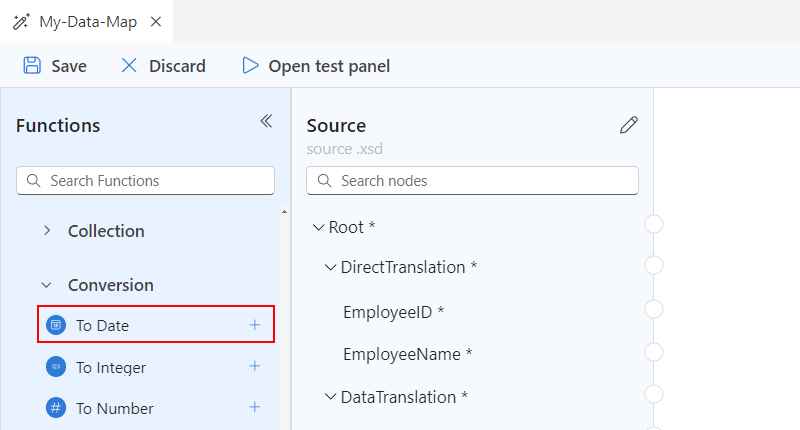This screenshot has width=800, height=430.
Task: Click the pencil edit icon beside Source
Action: pyautogui.click(x=628, y=125)
